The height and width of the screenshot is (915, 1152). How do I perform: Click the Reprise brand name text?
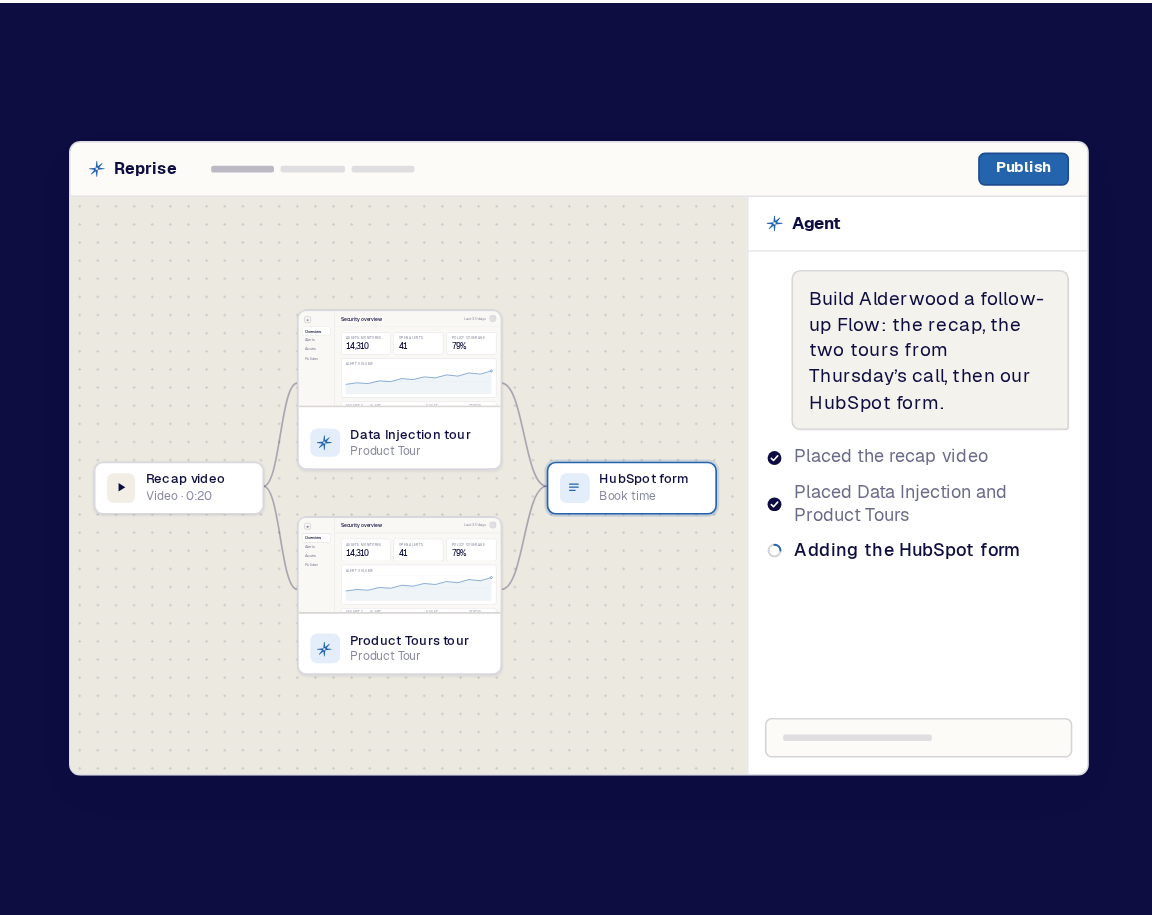tap(145, 168)
